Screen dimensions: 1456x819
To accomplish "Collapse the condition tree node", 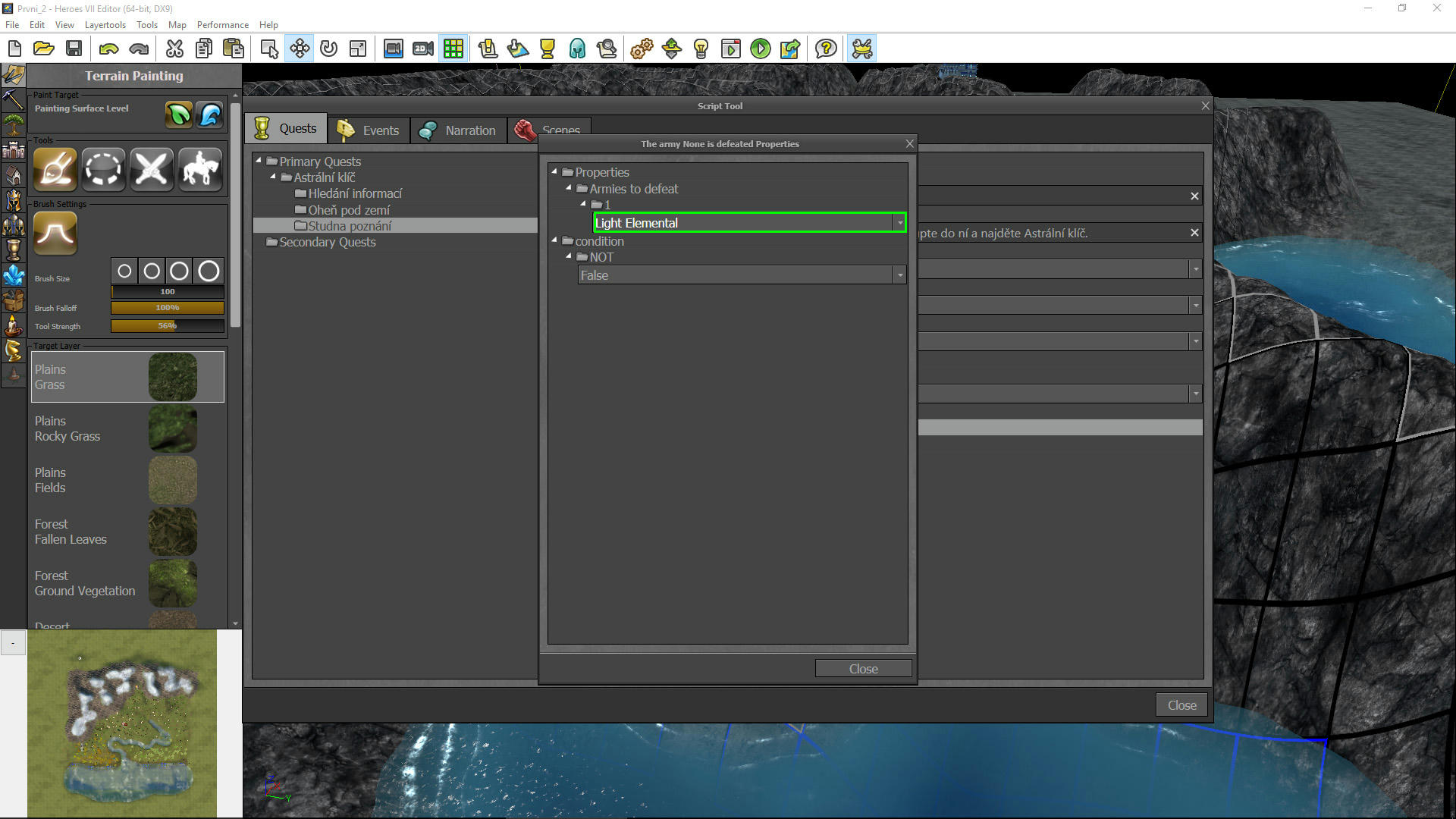I will [x=554, y=240].
